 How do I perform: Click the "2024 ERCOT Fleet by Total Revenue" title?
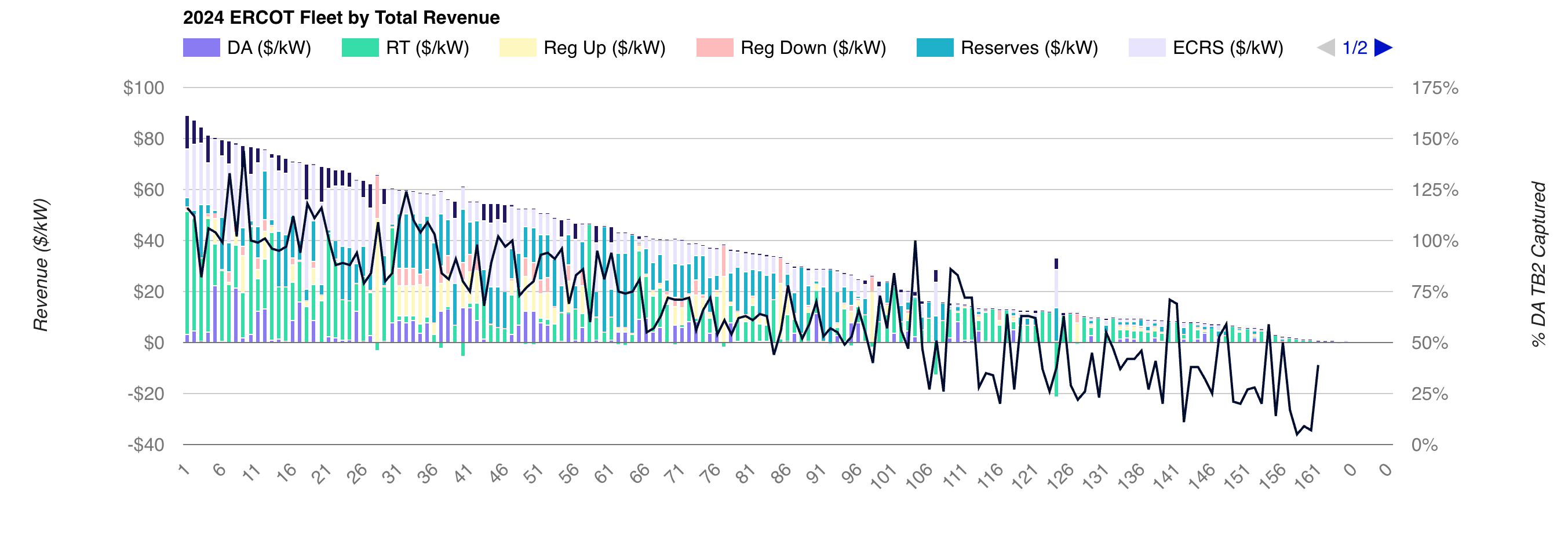pyautogui.click(x=341, y=17)
